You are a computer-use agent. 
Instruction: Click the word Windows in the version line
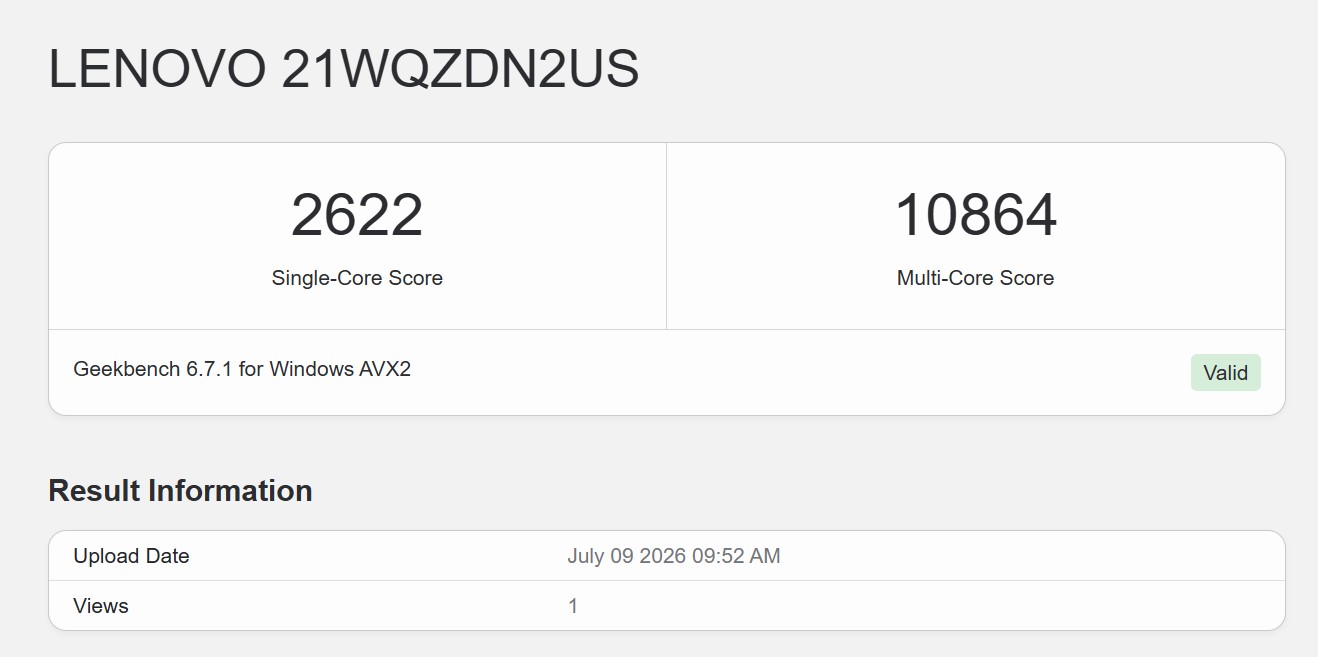point(312,369)
